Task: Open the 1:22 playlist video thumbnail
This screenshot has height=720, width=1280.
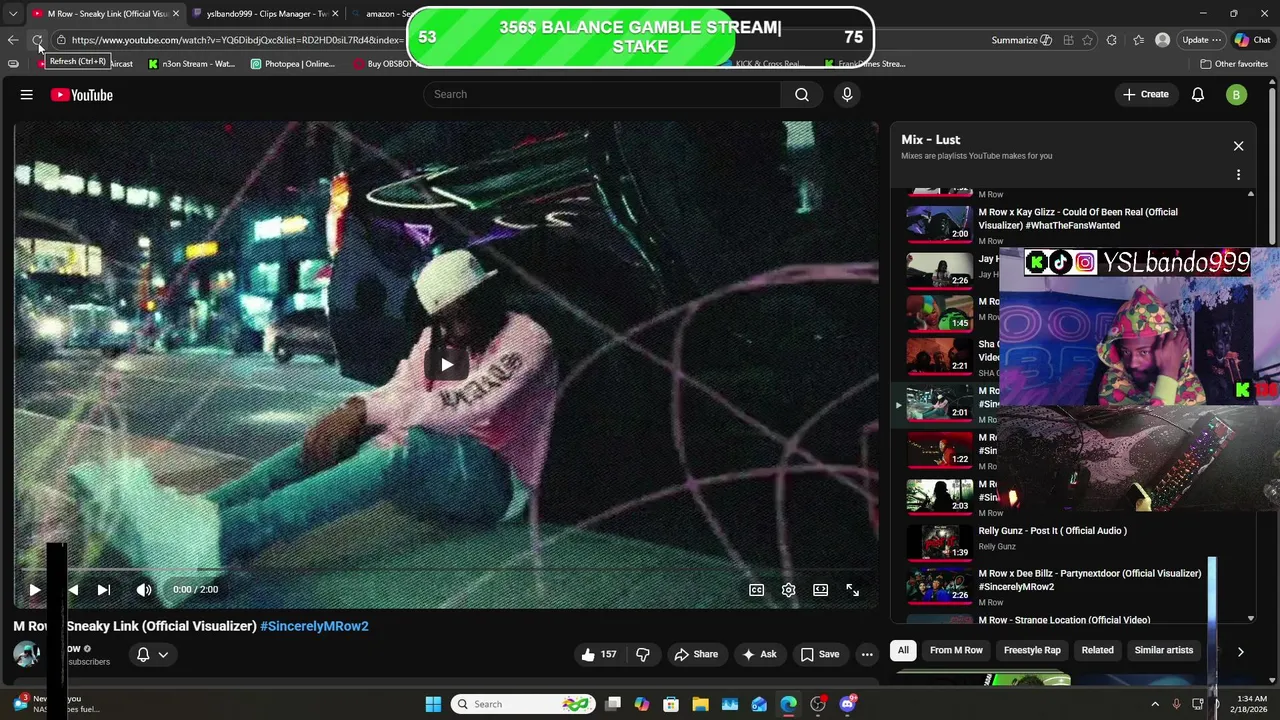Action: [x=939, y=449]
